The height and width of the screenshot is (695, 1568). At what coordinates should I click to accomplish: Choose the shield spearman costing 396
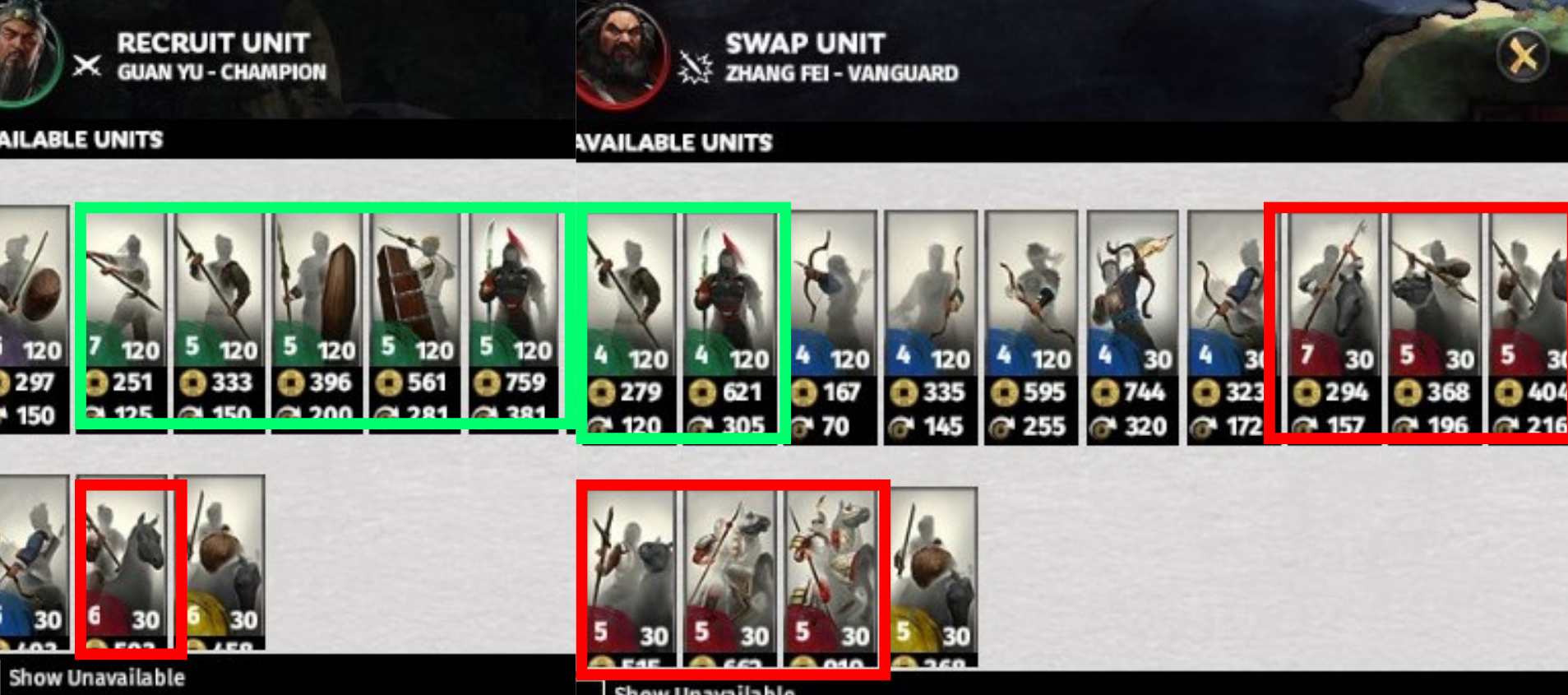click(x=317, y=317)
